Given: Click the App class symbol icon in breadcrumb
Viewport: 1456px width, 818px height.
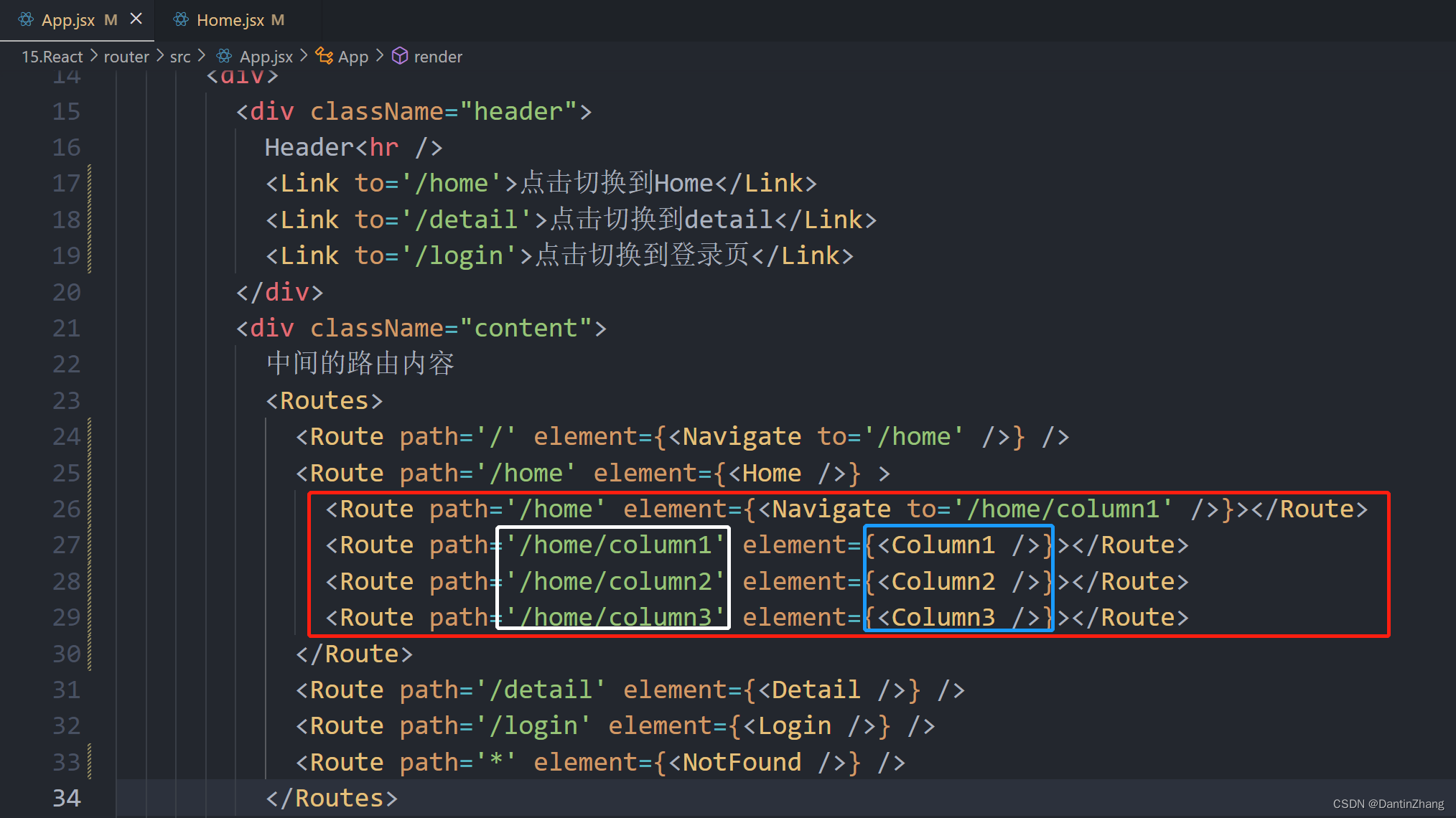Looking at the screenshot, I should (325, 56).
